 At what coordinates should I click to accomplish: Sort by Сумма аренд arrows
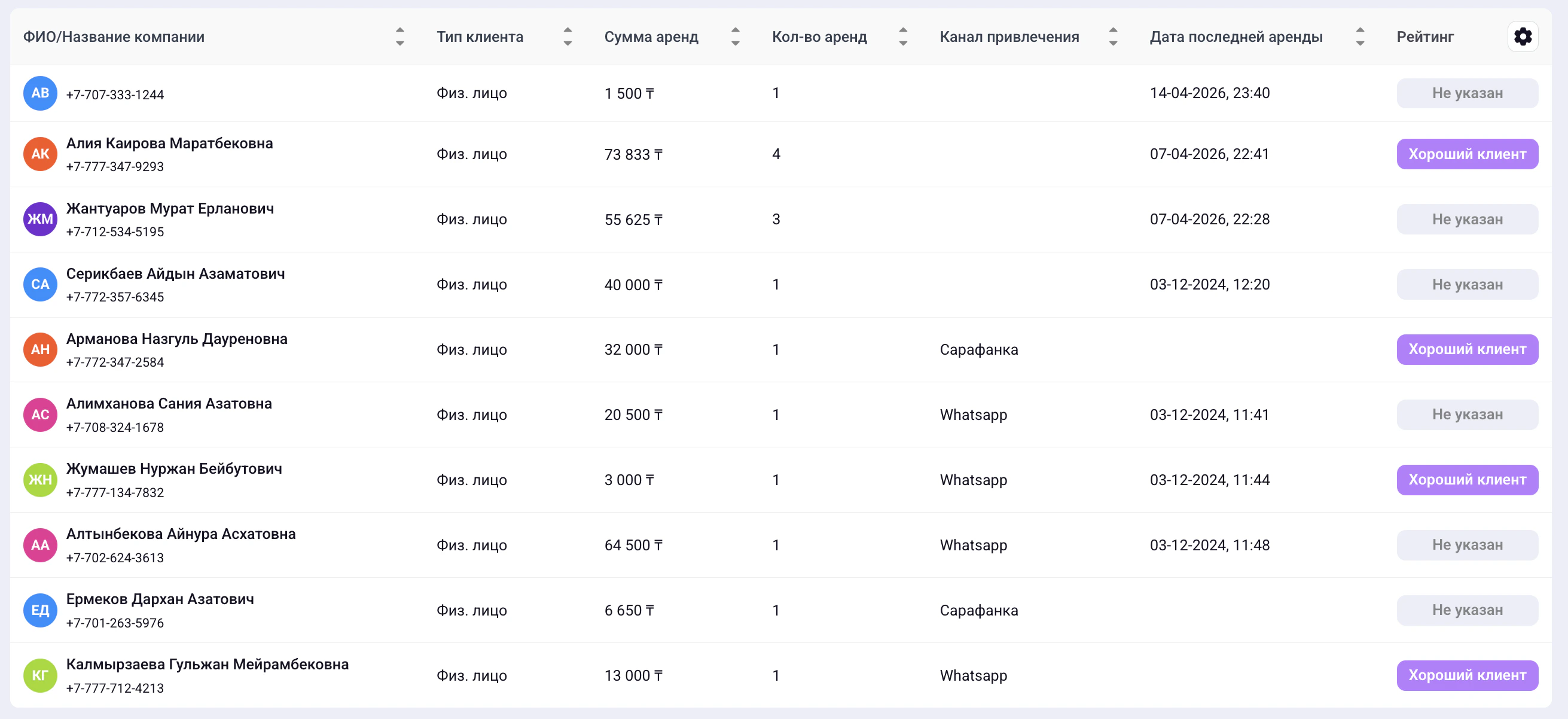point(736,36)
